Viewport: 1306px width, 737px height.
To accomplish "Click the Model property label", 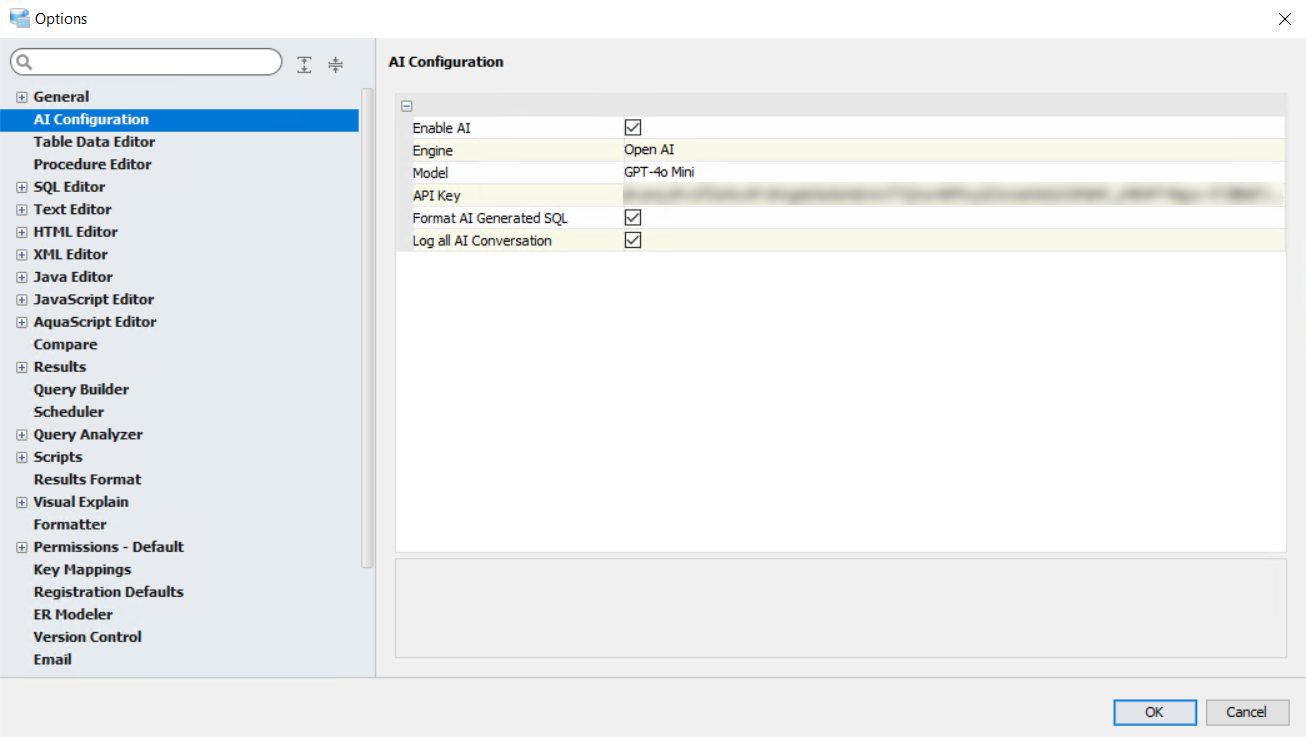I will 431,173.
